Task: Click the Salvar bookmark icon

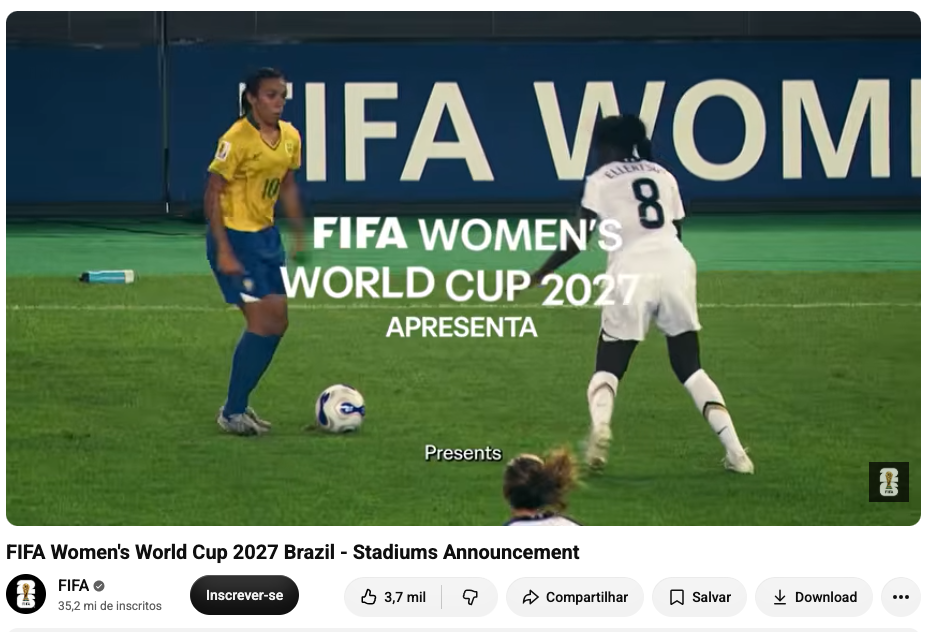Action: (x=677, y=597)
